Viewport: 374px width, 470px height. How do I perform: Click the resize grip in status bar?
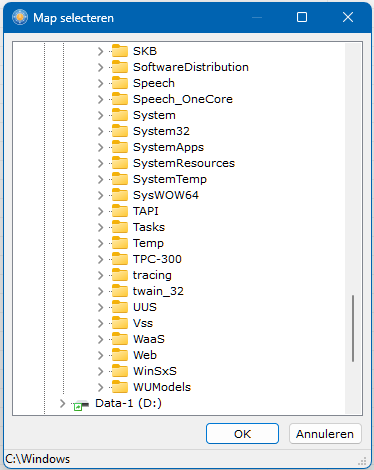[x=362, y=461]
